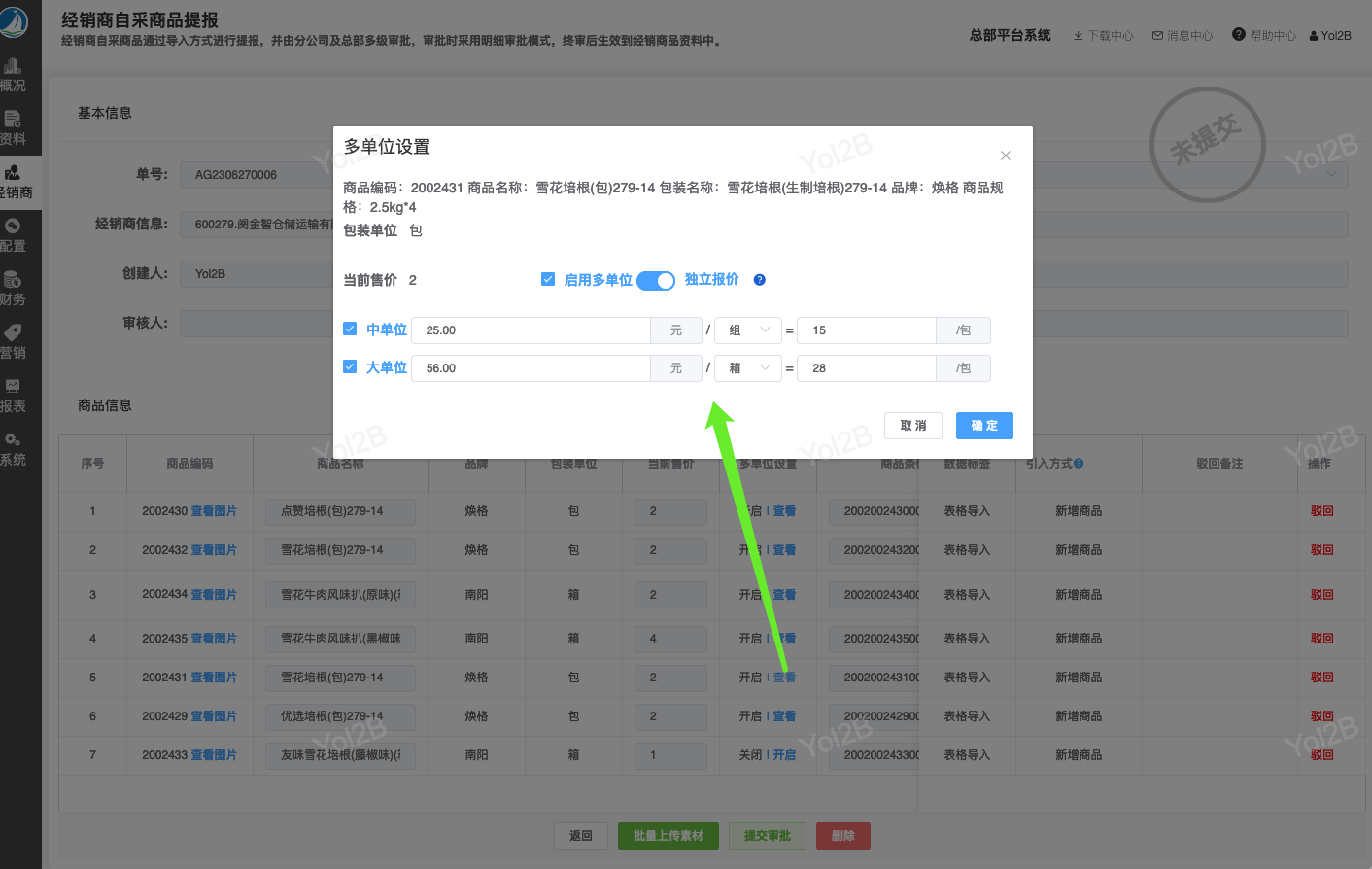Open the Yol2B user account menu
This screenshot has width=1372, height=869.
(x=1330, y=36)
